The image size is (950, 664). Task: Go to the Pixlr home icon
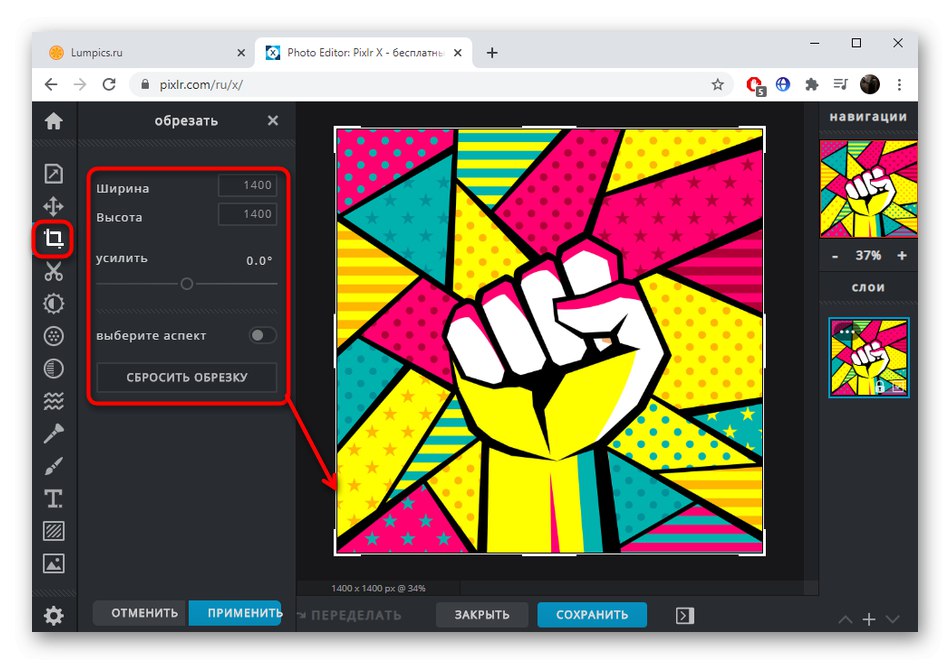[53, 121]
